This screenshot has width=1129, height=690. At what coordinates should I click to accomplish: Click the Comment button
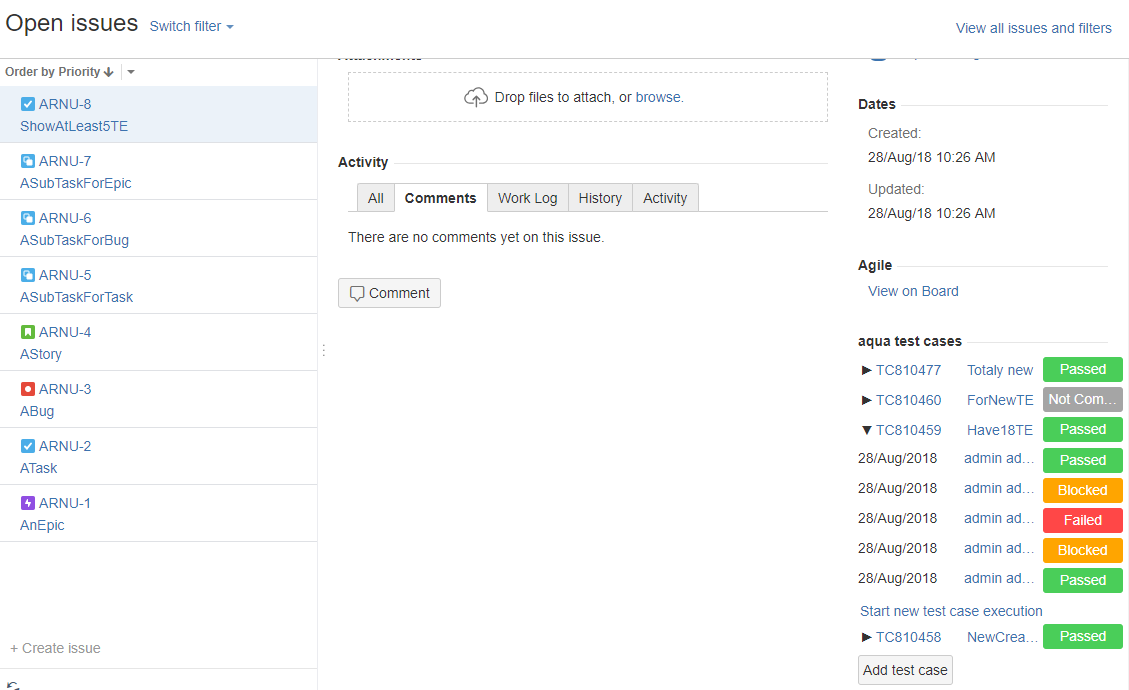(389, 293)
